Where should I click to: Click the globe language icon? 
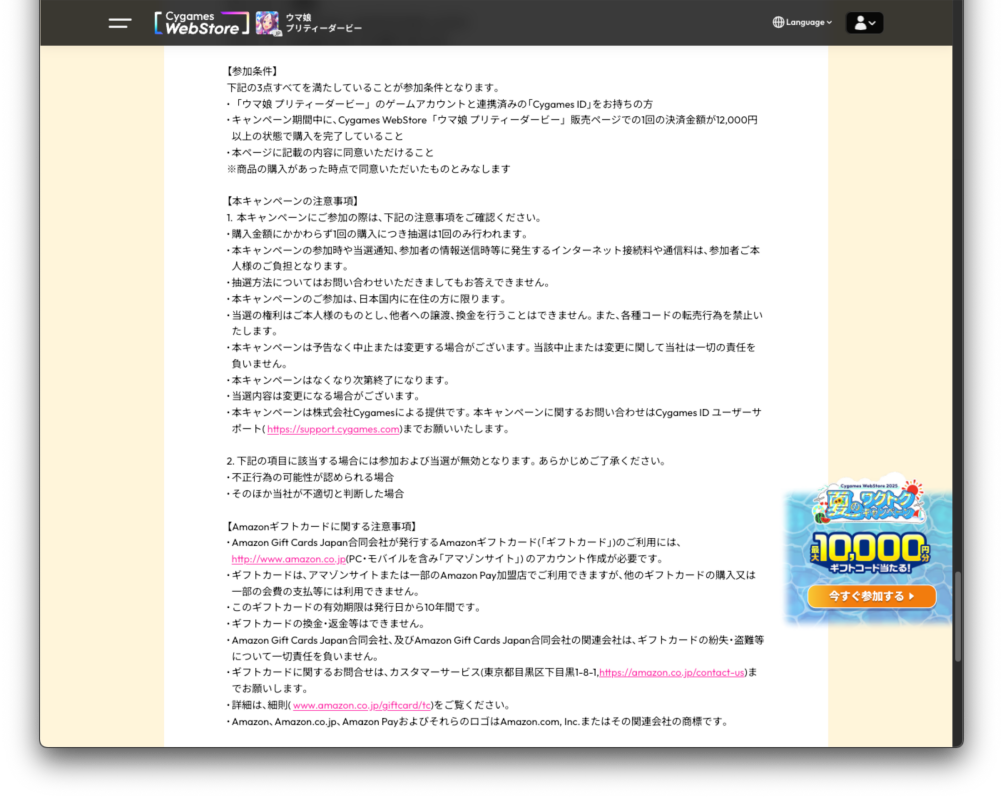pos(778,22)
